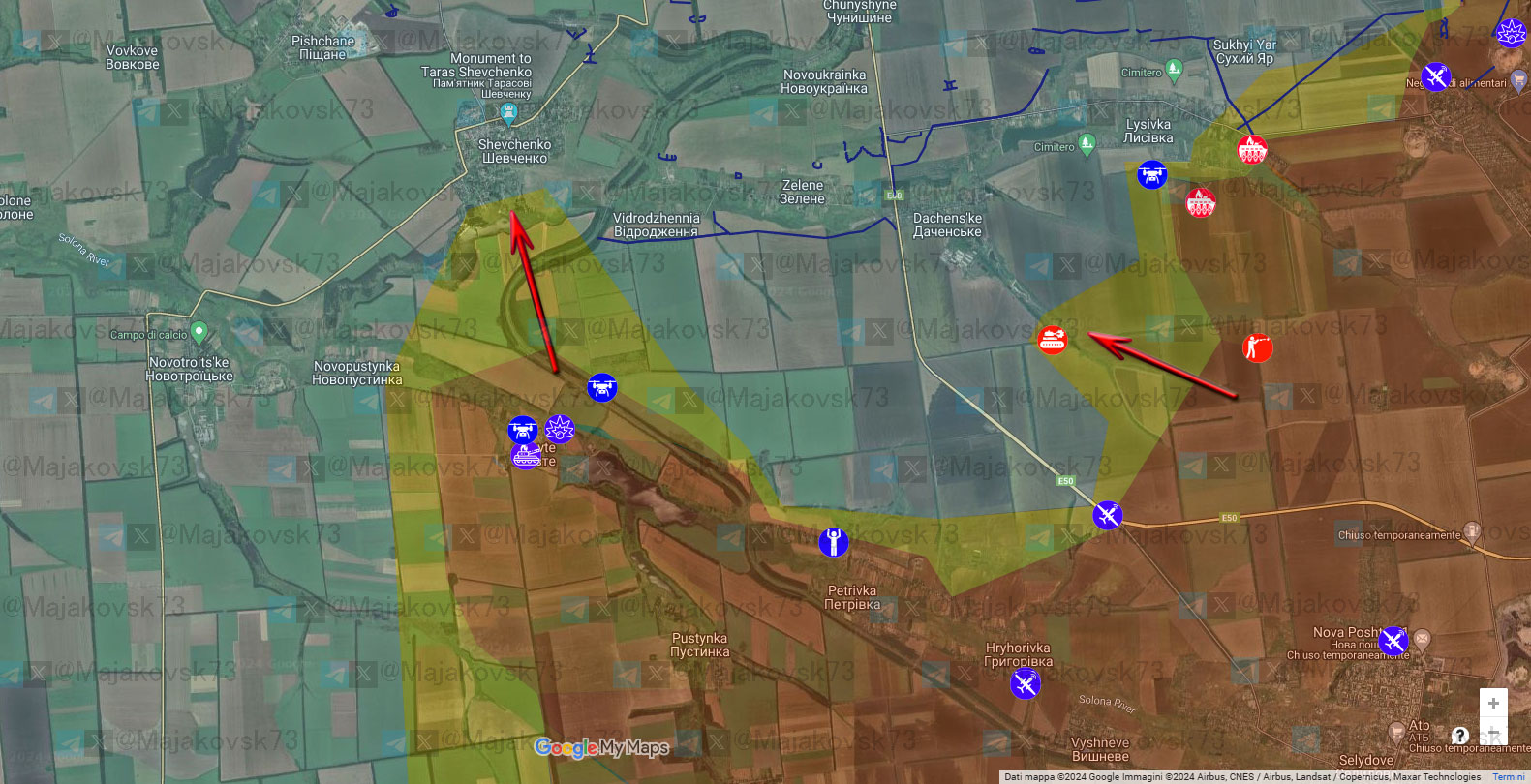Viewport: 1531px width, 784px height.
Task: Click the Pishchane place label
Action: coord(322,47)
